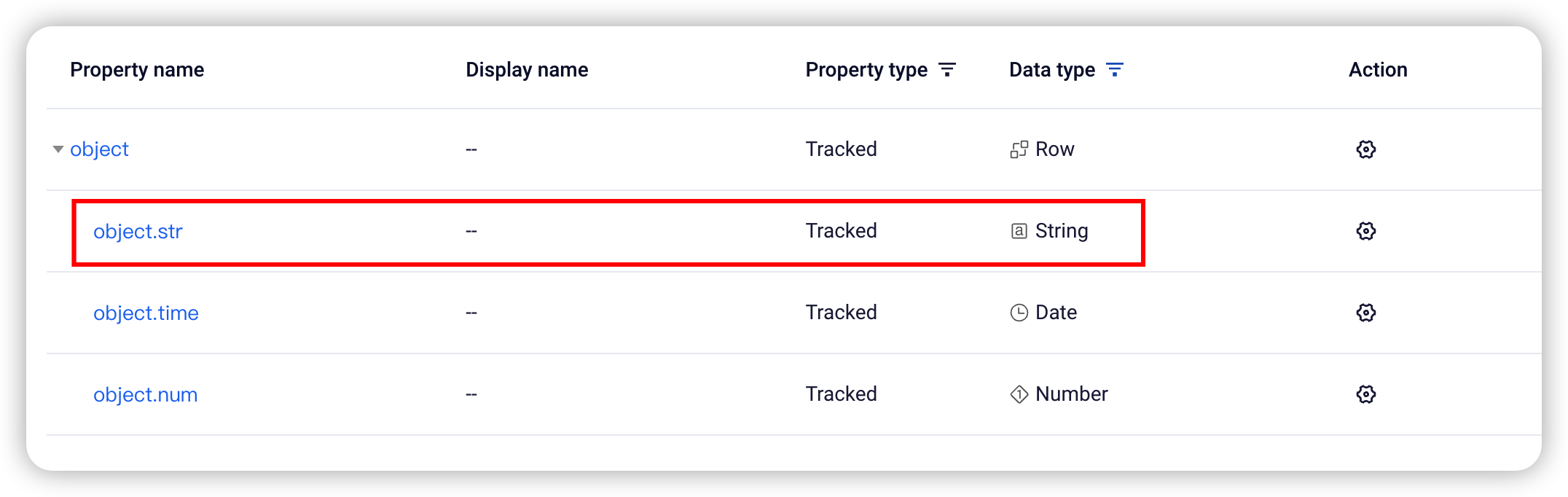Click the Number data type icon
Viewport: 1568px width, 497px height.
coord(1019,394)
